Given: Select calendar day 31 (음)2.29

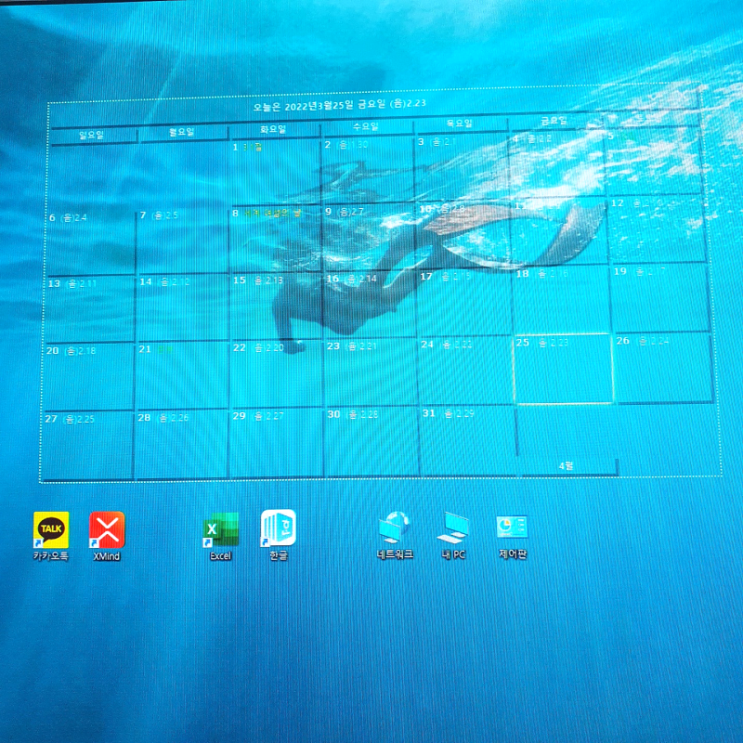Looking at the screenshot, I should (468, 440).
